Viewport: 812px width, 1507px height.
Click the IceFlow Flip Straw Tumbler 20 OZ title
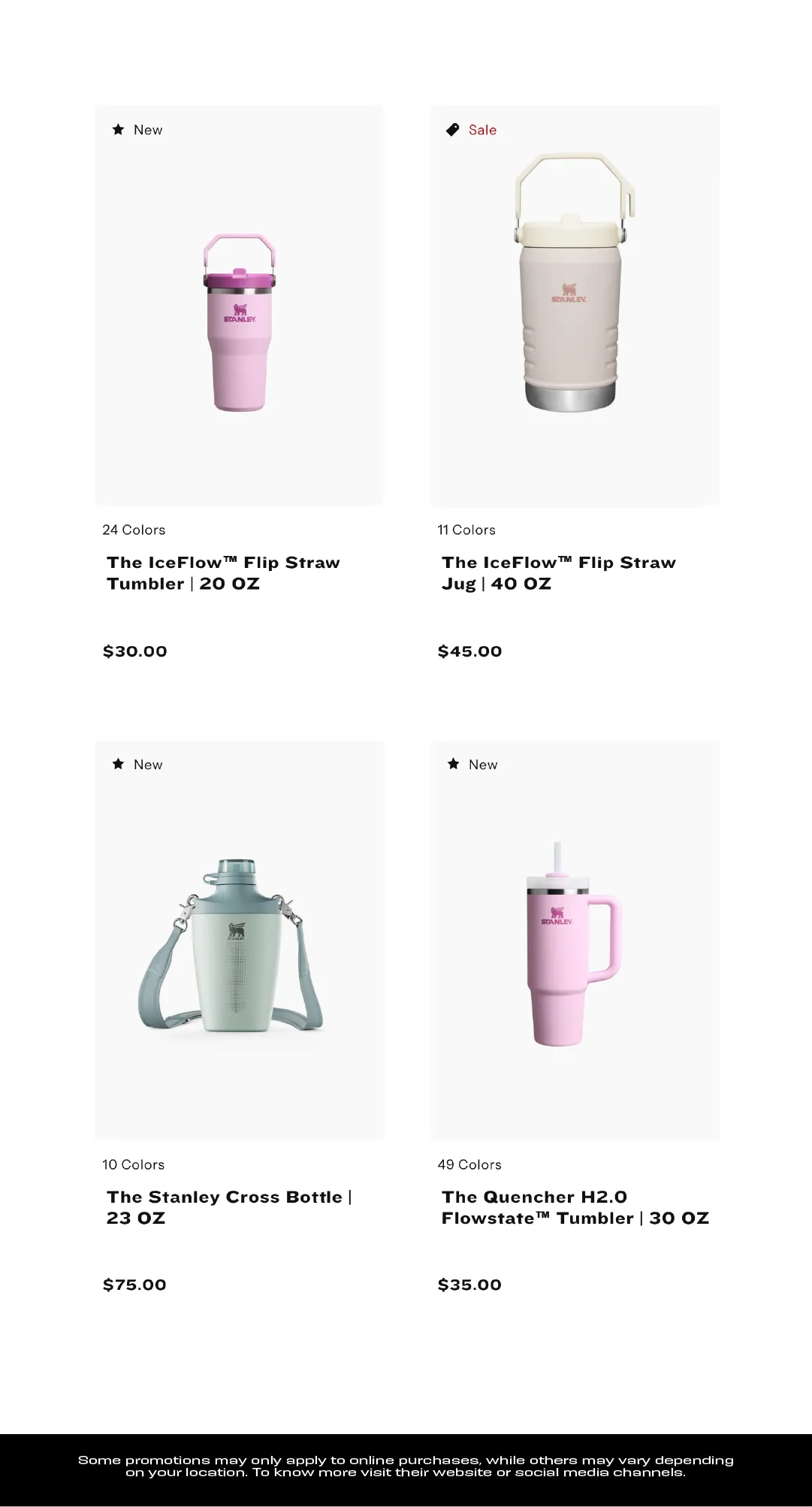point(223,573)
